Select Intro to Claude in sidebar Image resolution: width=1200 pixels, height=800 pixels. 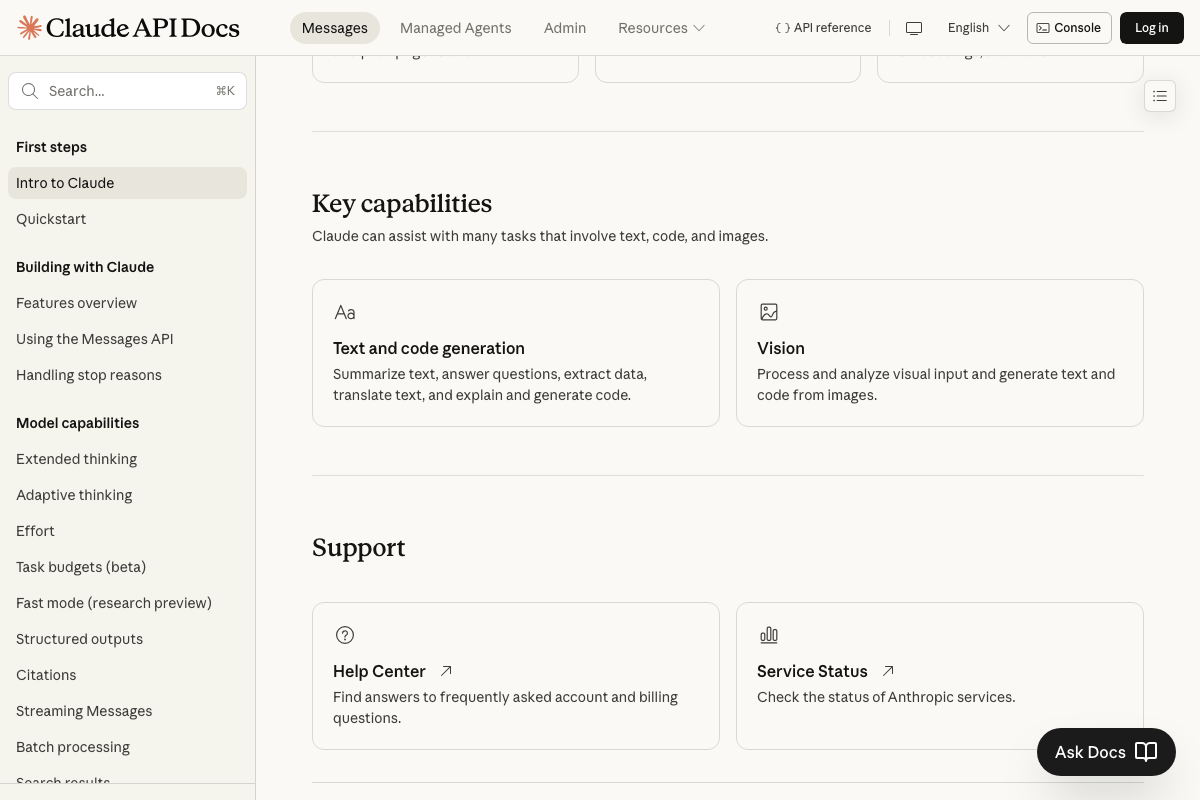127,183
